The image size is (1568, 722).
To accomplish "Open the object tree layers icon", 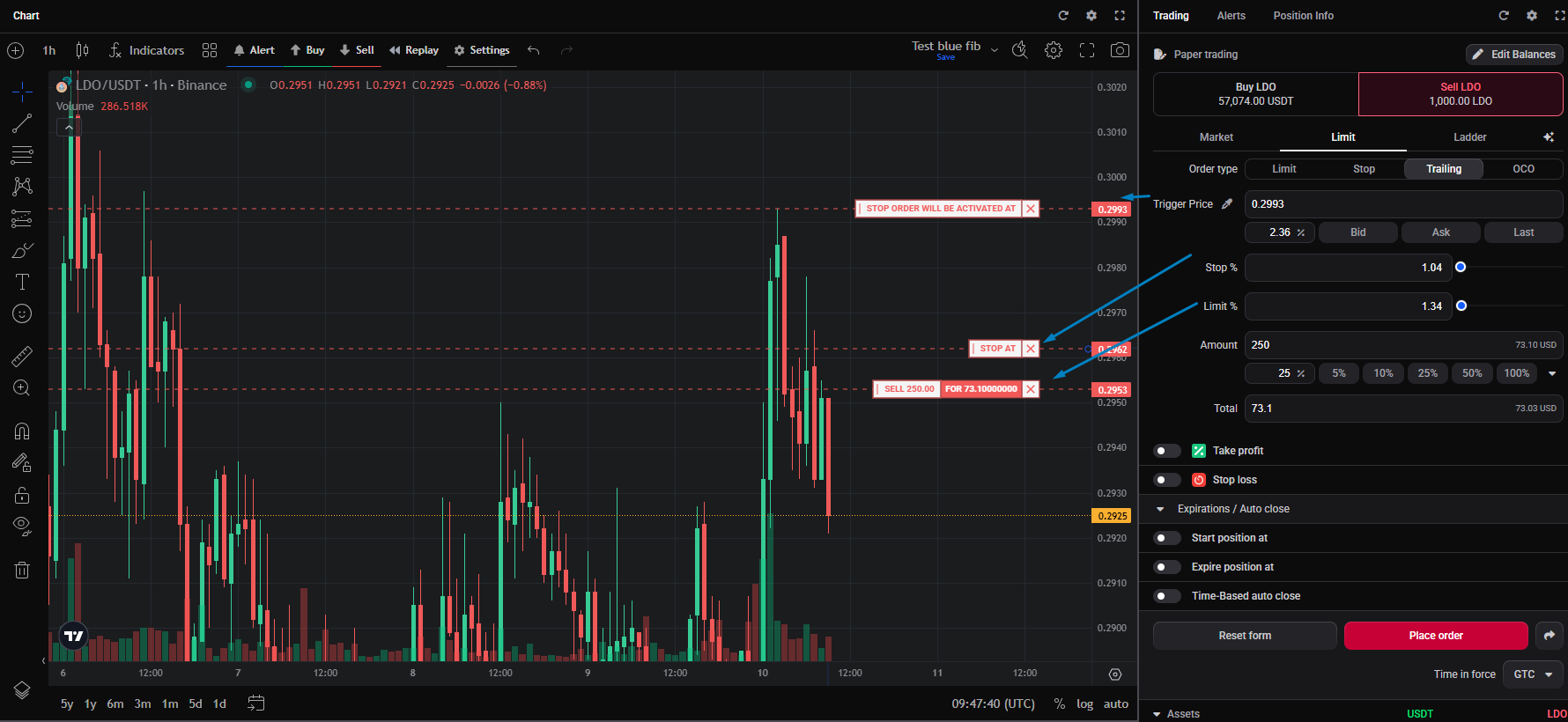I will (x=22, y=690).
